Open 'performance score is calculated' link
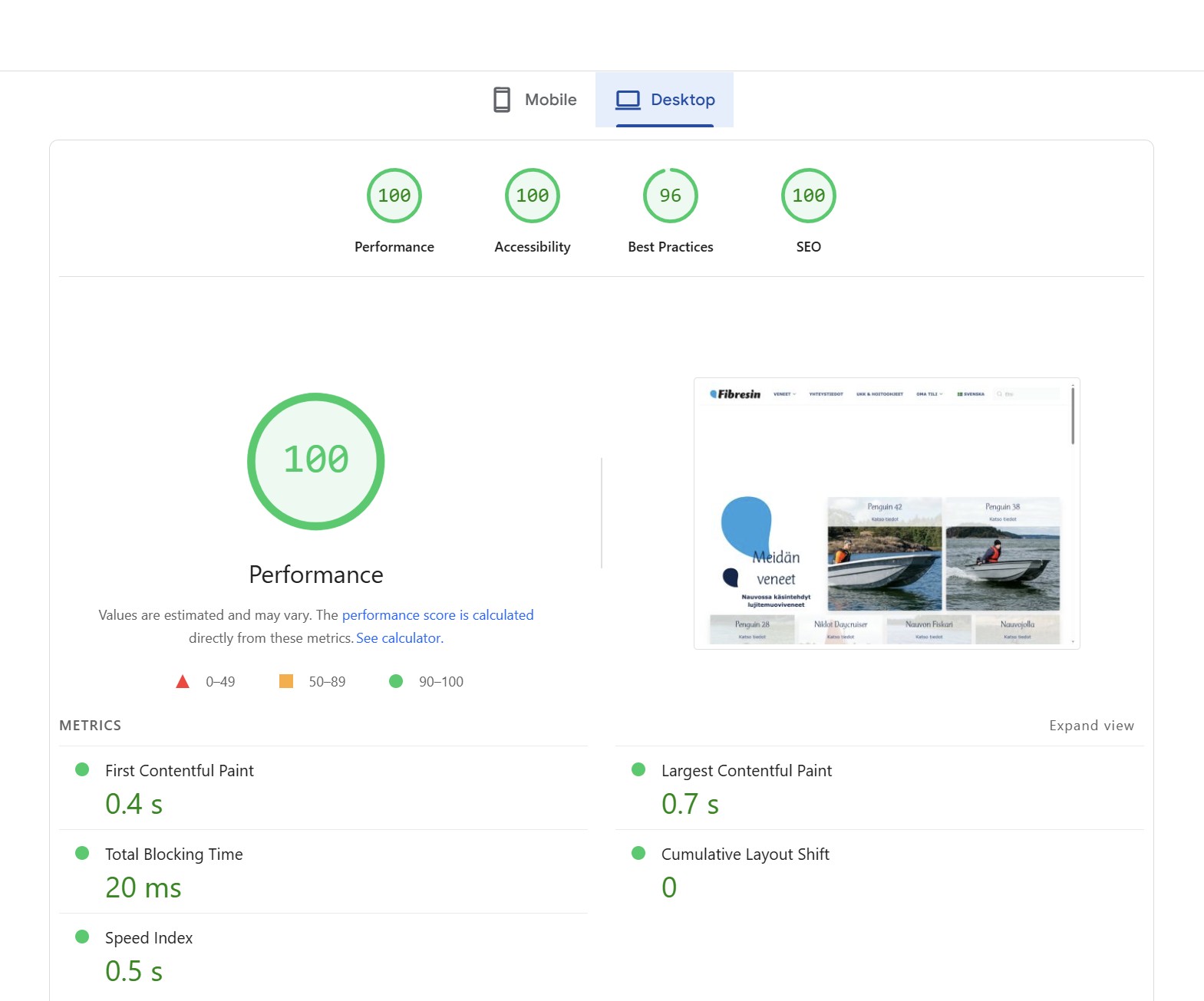This screenshot has height=1001, width=1204. tap(437, 615)
